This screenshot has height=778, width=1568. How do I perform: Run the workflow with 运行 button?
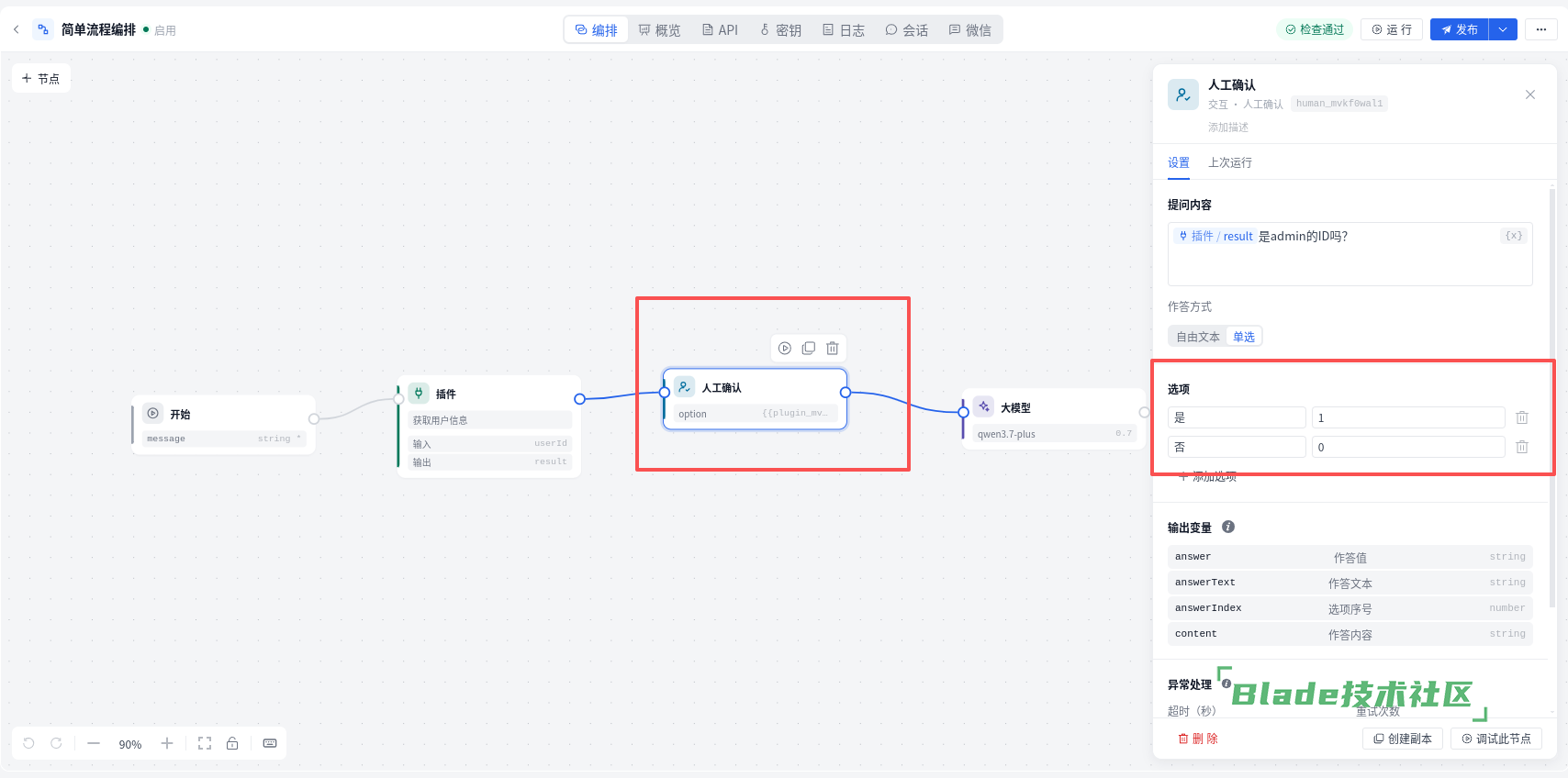click(x=1392, y=29)
